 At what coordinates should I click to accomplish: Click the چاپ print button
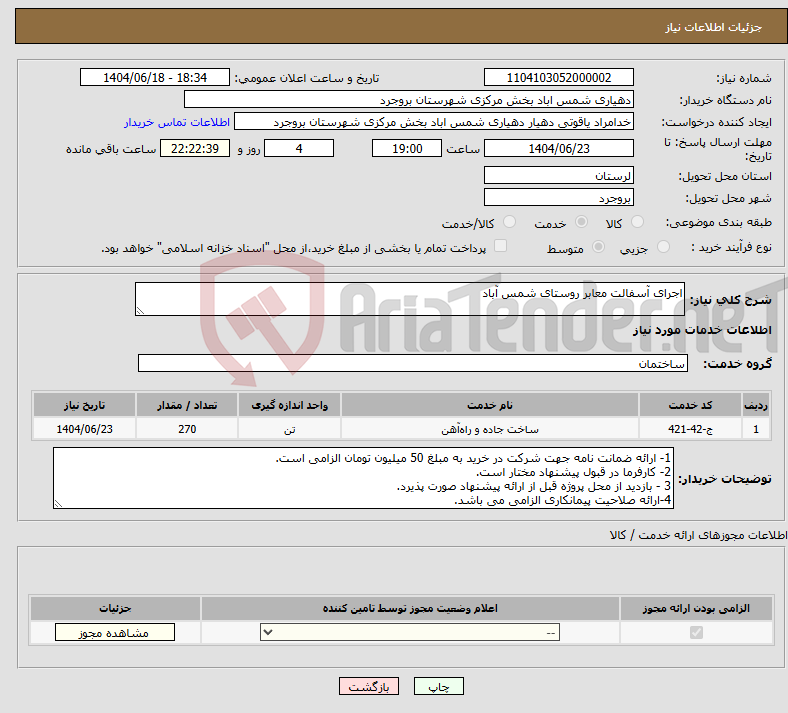tap(439, 686)
